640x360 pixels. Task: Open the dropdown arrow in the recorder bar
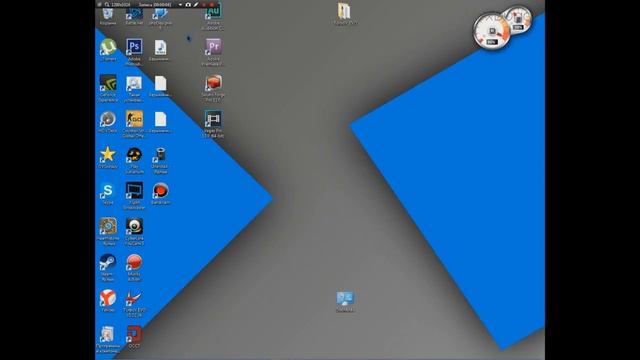[x=180, y=4]
